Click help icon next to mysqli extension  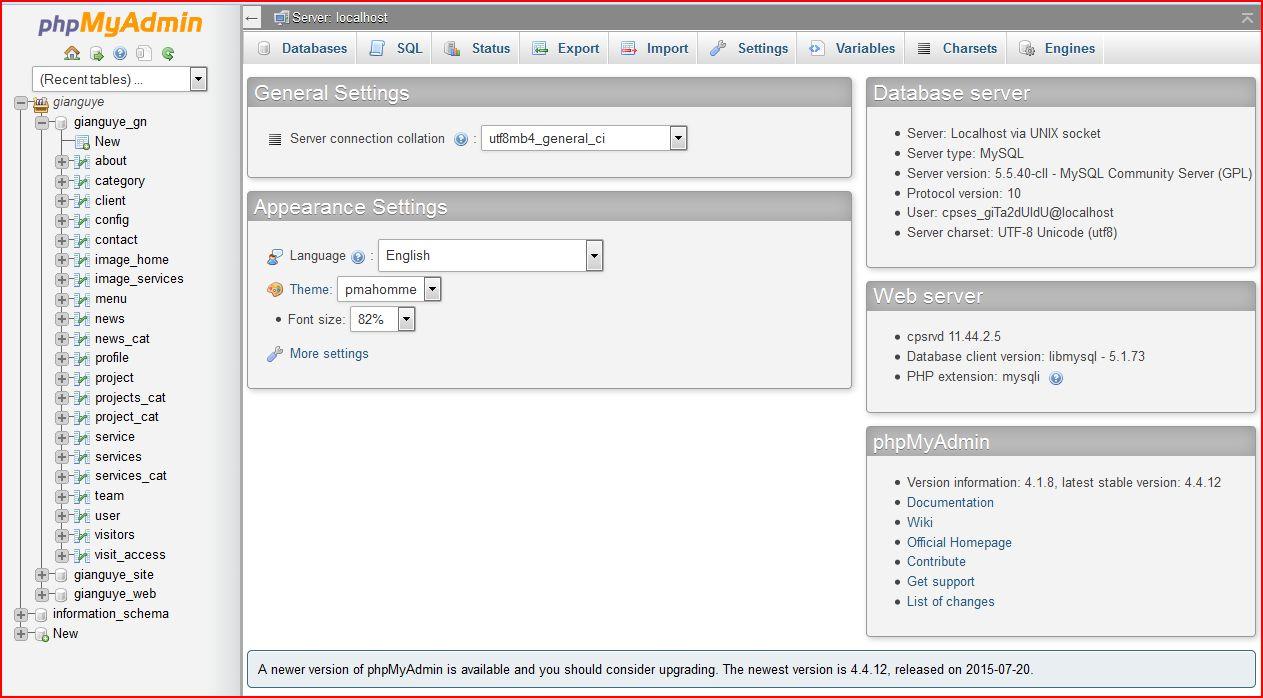(x=1056, y=378)
